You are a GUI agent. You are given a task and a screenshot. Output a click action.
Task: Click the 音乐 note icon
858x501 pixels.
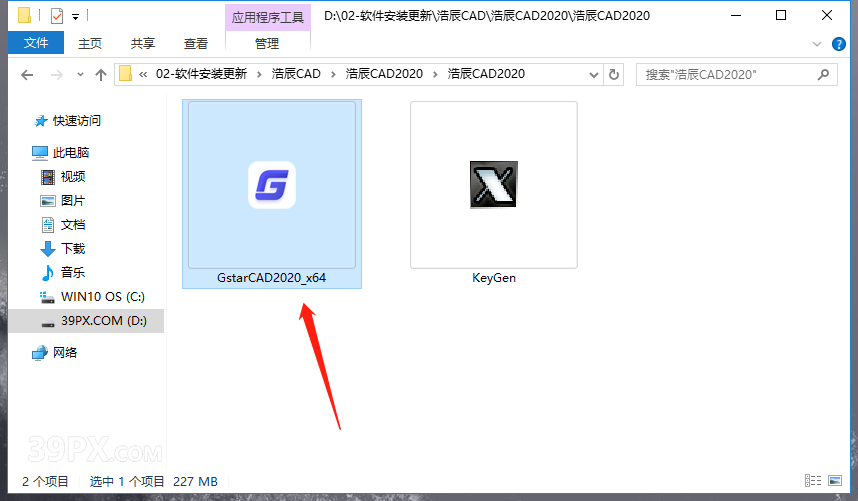(48, 272)
